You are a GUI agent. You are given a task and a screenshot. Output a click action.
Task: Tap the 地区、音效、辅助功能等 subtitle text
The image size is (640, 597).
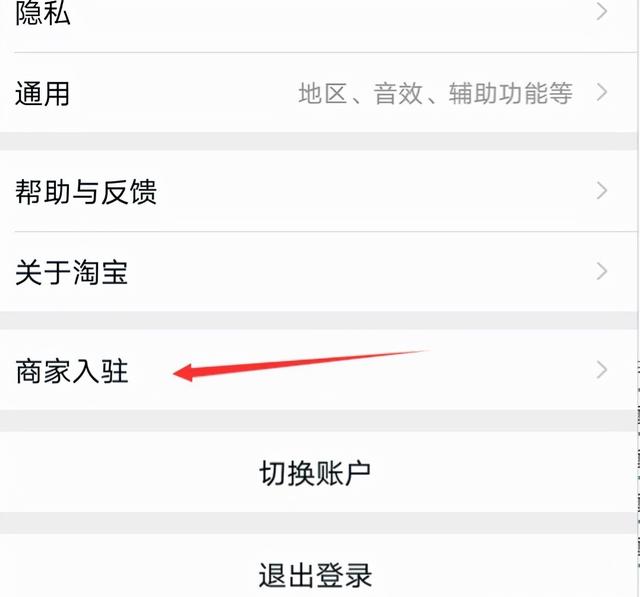[x=435, y=93]
